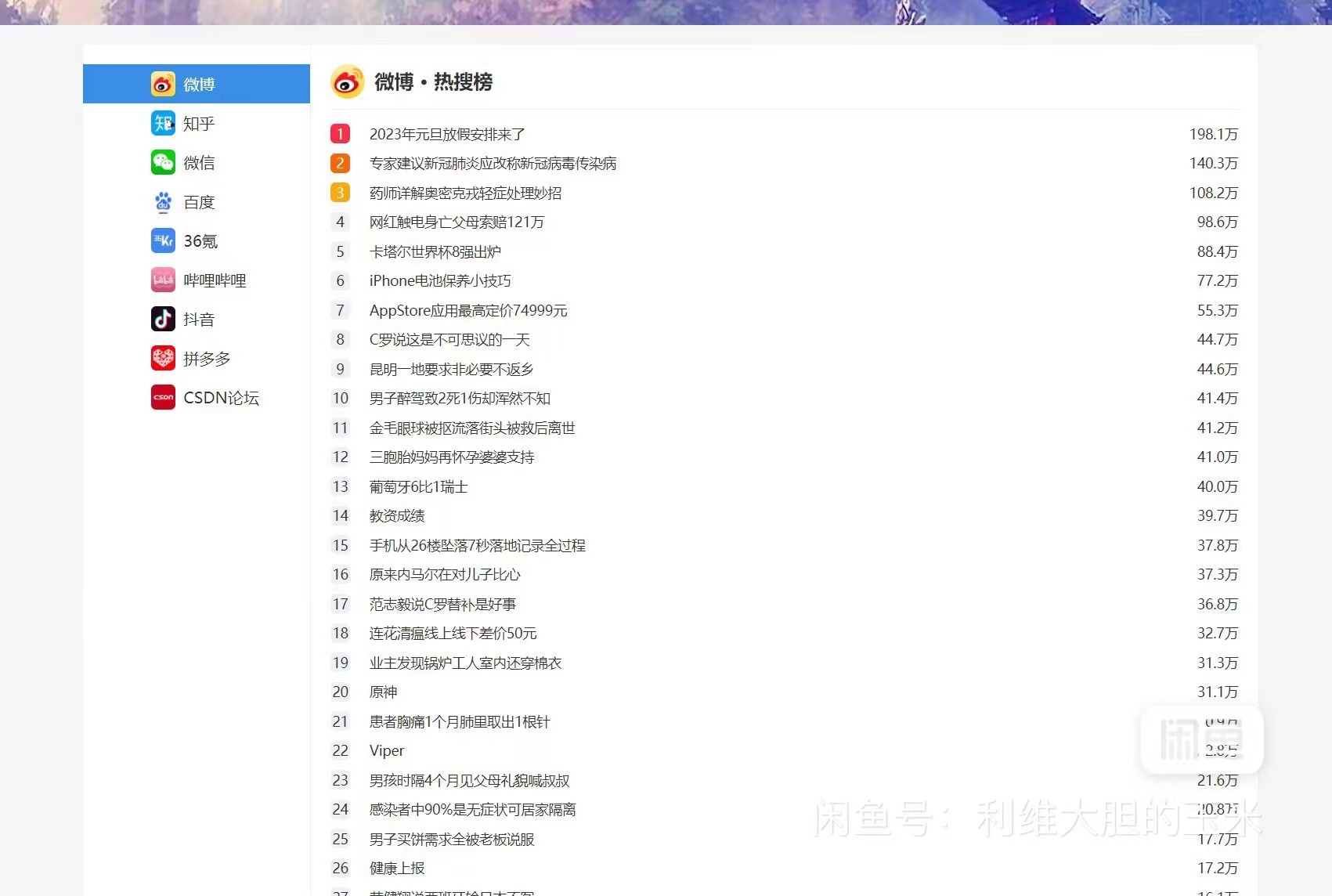Open topic 手机从26楼坠落7秒落地记录全过程
Screen dimensions: 1332x896
click(478, 545)
